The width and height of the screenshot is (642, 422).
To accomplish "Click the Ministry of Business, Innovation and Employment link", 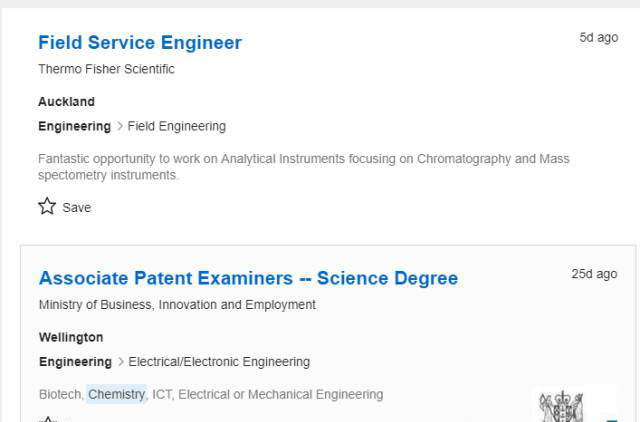I will click(177, 304).
